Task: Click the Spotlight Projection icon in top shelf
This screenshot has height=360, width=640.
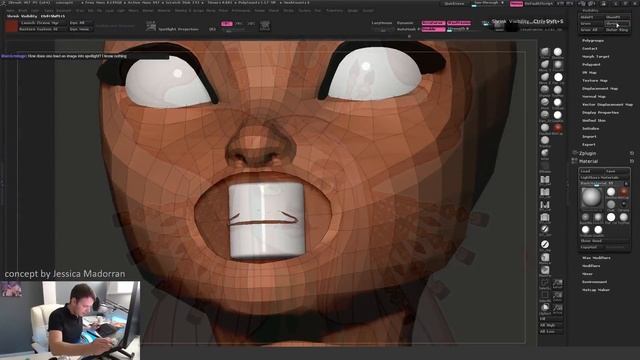Action: click(151, 26)
